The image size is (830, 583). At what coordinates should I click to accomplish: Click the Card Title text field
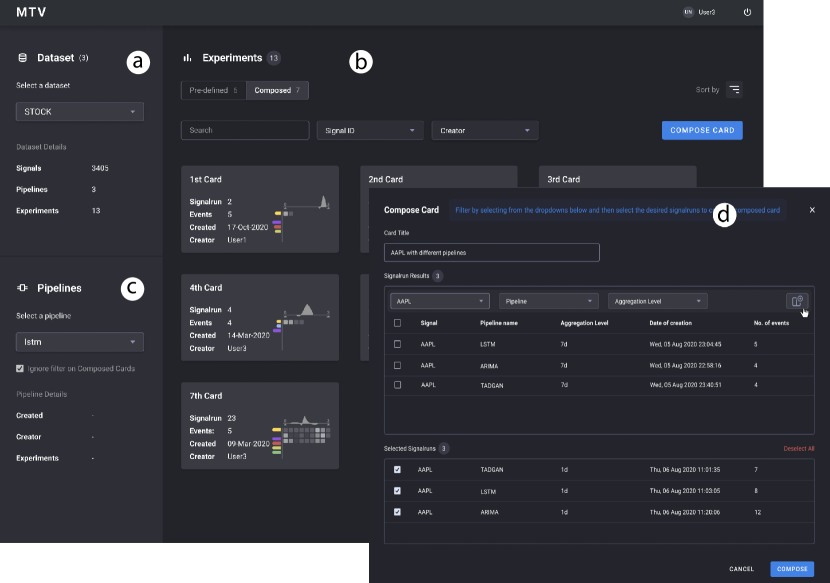pyautogui.click(x=492, y=252)
